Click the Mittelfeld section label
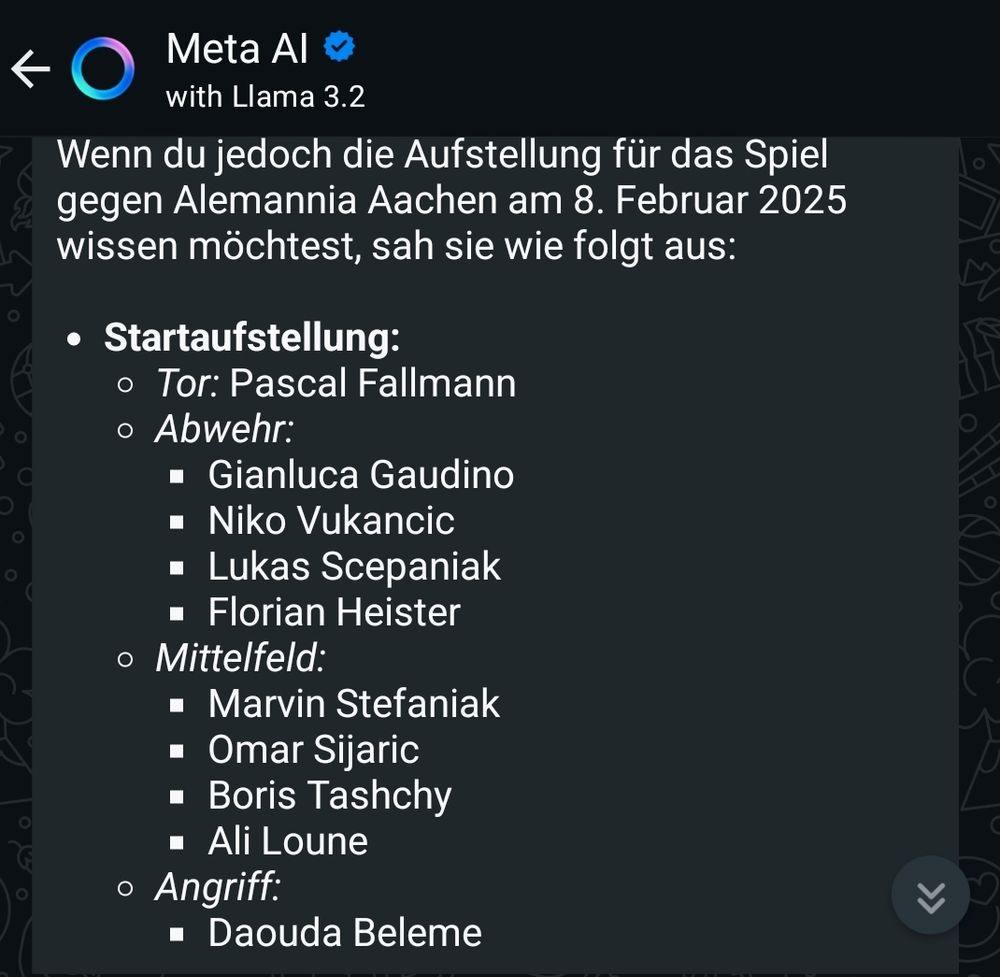Image resolution: width=1000 pixels, height=977 pixels. (240, 657)
